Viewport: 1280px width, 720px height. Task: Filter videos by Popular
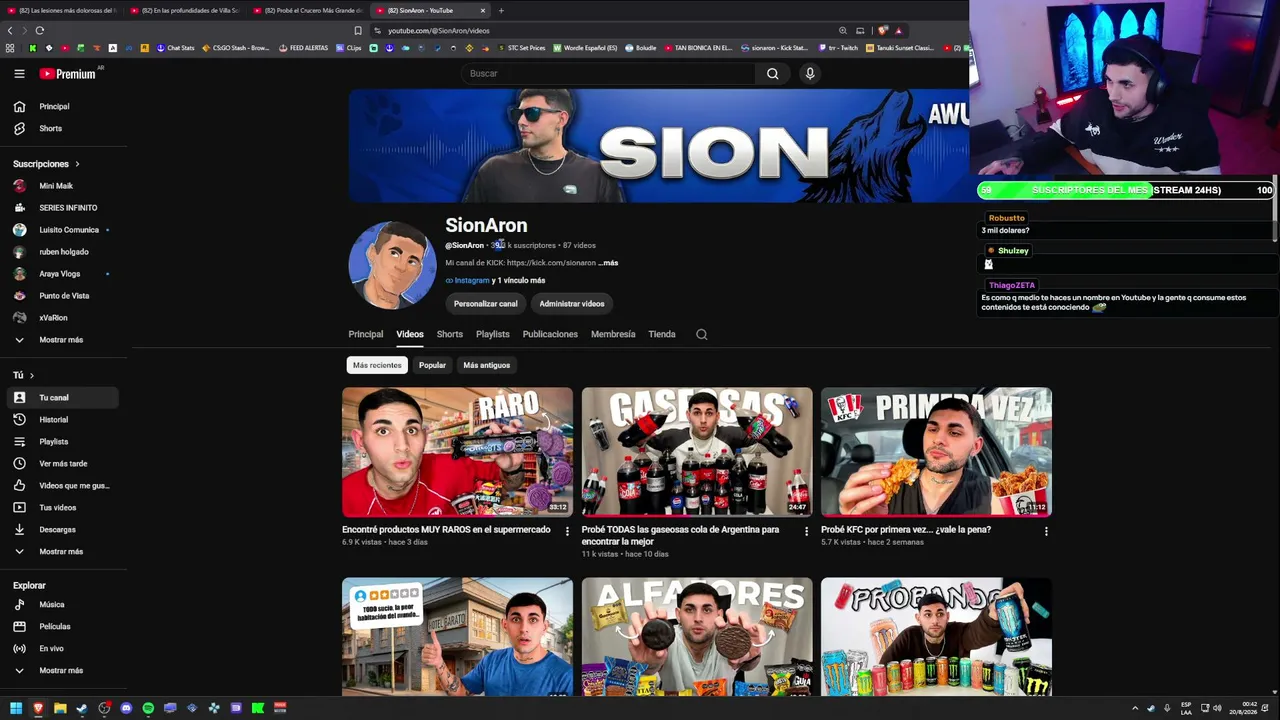coord(432,365)
